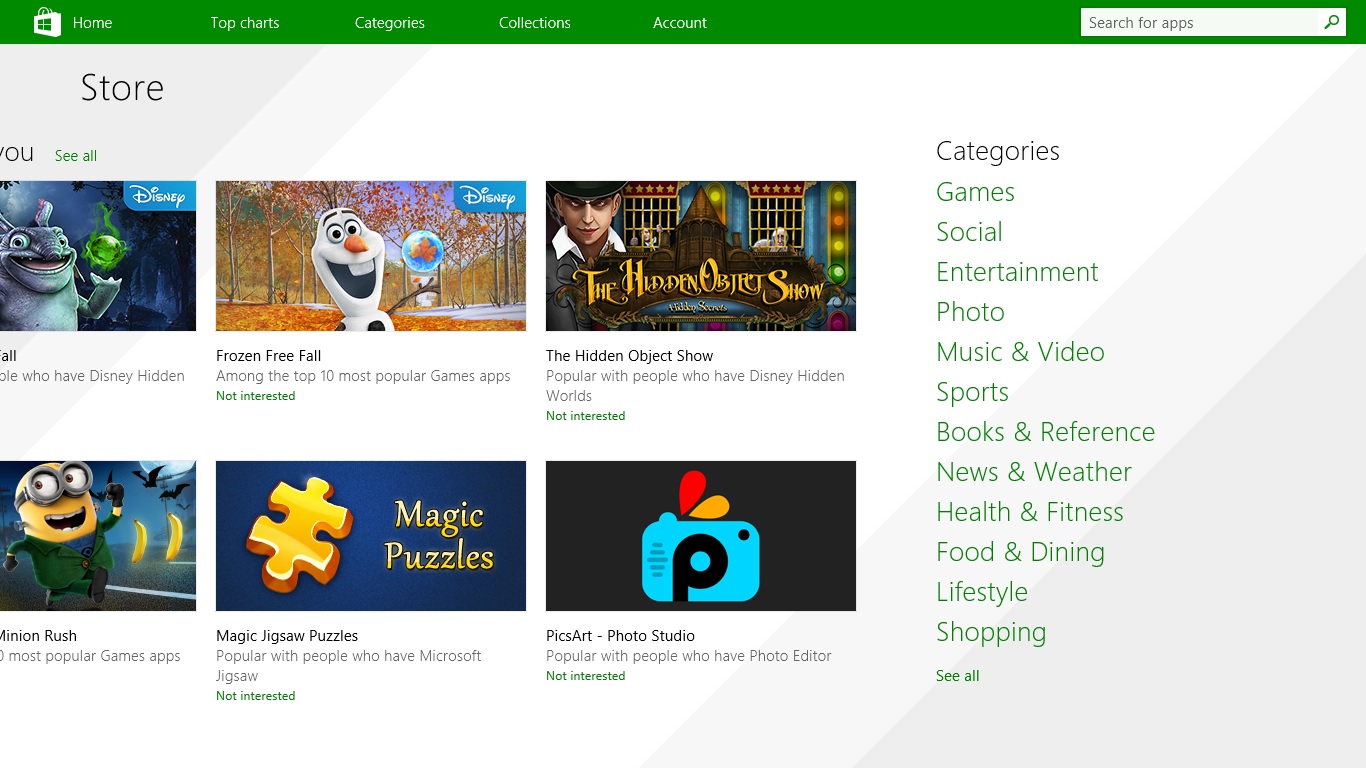Click Not interested under PicsArt Photo Studio
Screen dimensions: 1366x768
point(586,676)
